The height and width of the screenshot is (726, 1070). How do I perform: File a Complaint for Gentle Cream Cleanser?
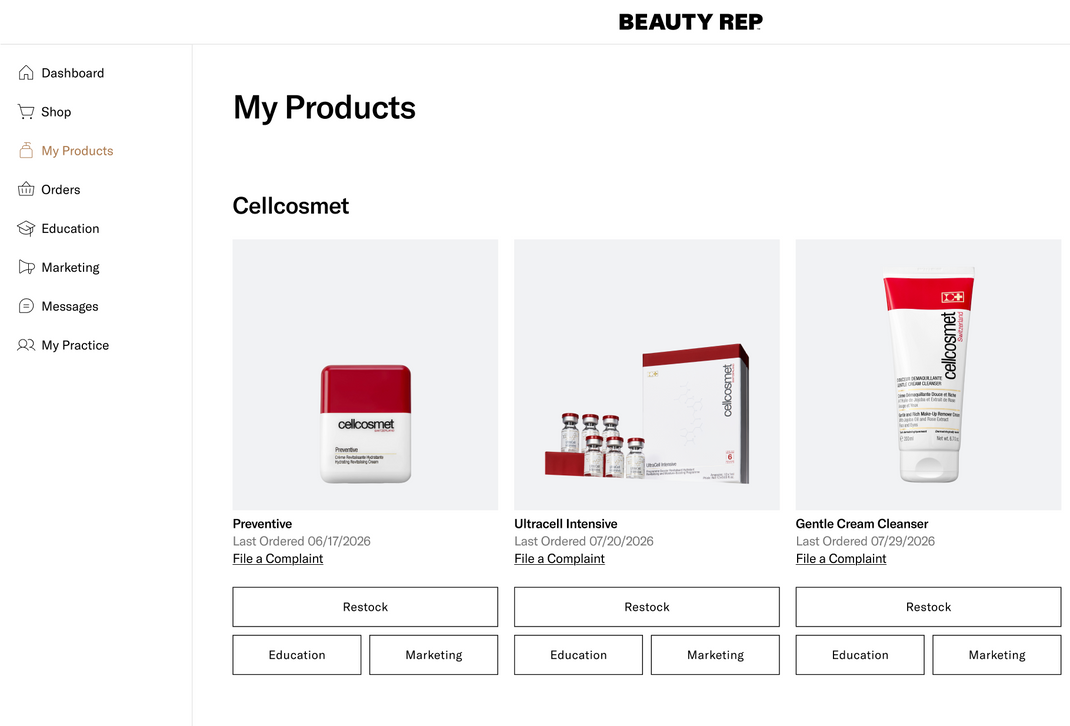click(x=841, y=559)
